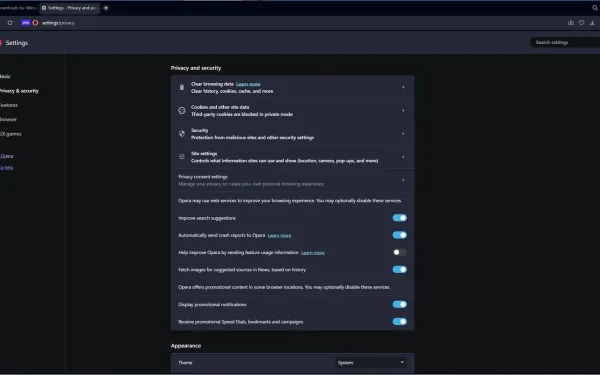Click 'Opera offers promotional content' notice text
The width and height of the screenshot is (600, 375).
point(284,287)
